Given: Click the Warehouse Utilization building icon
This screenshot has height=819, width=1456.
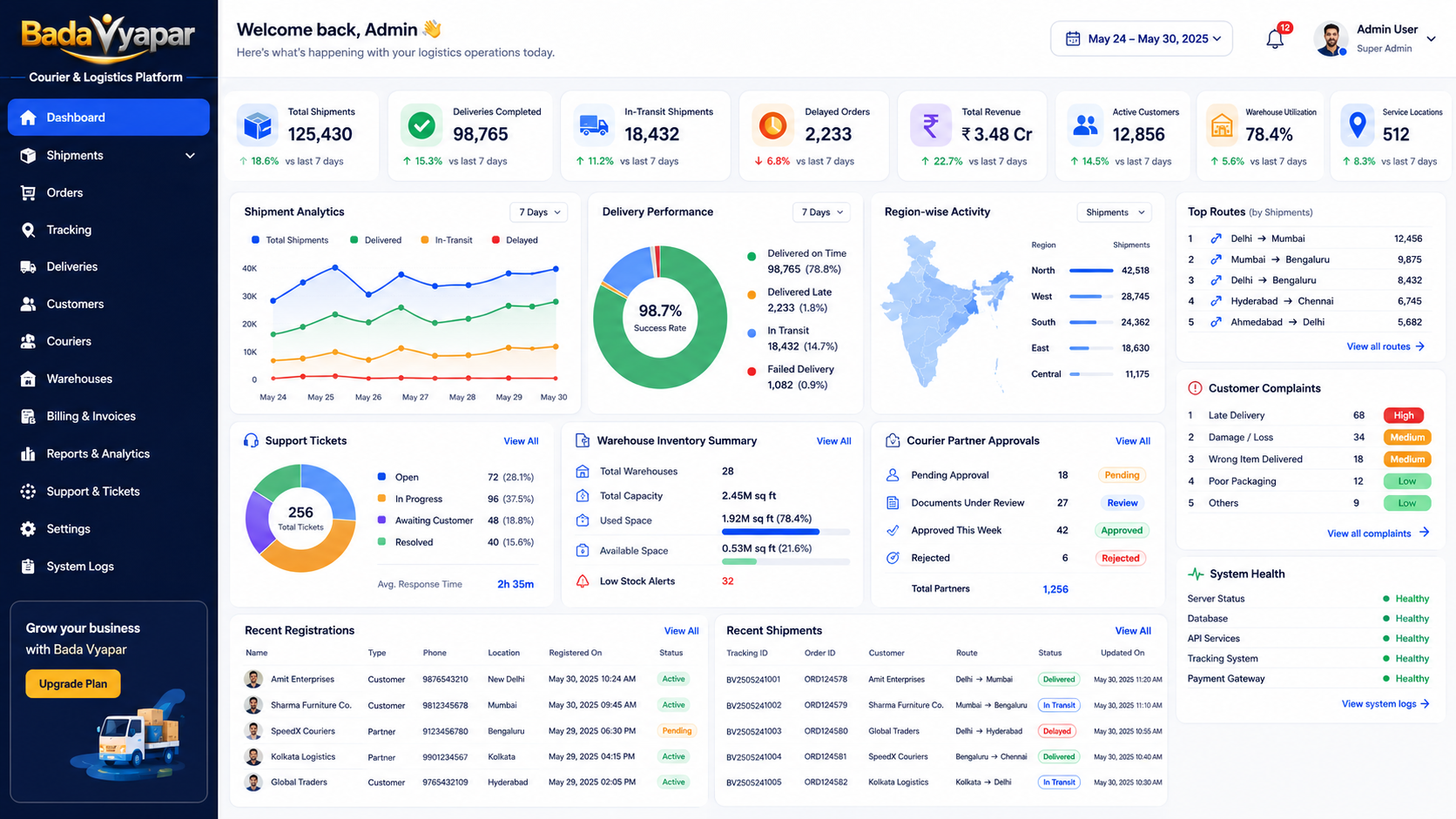Looking at the screenshot, I should tap(1222, 126).
